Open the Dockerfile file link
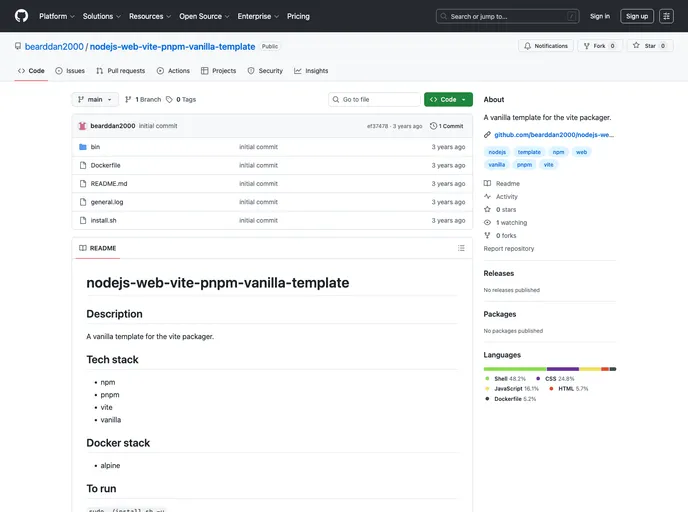 point(105,165)
